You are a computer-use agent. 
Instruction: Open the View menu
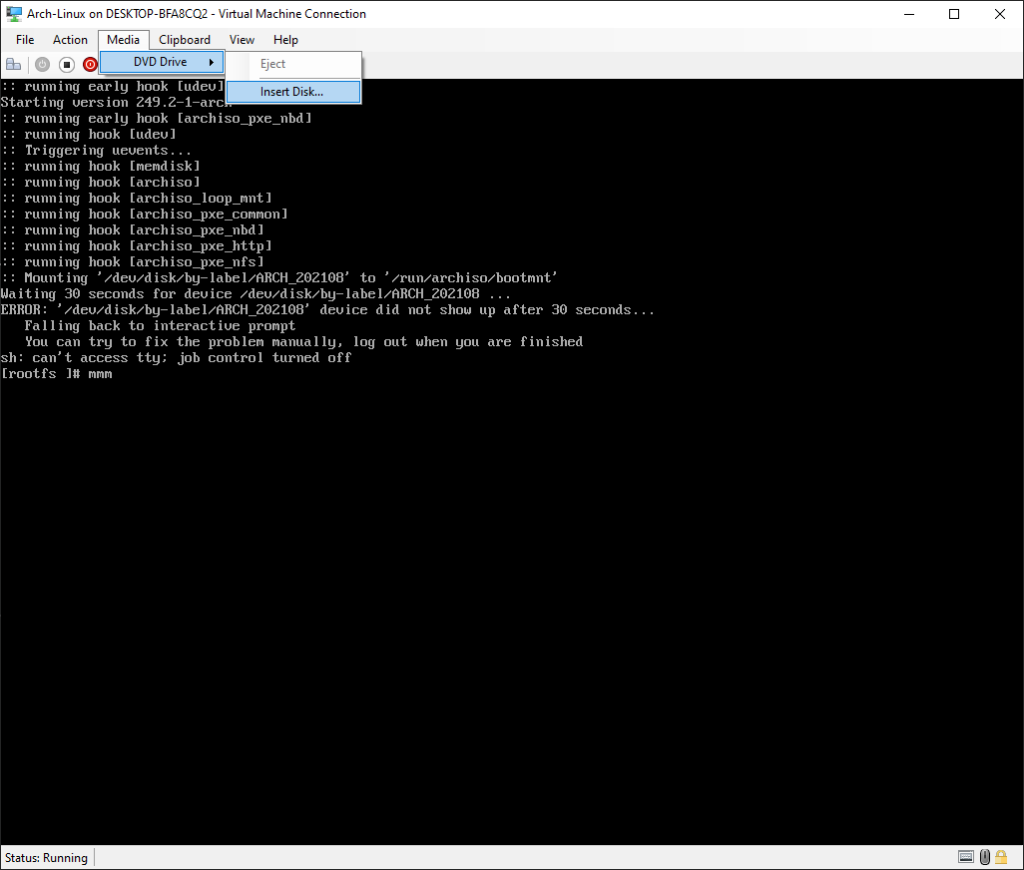(242, 40)
